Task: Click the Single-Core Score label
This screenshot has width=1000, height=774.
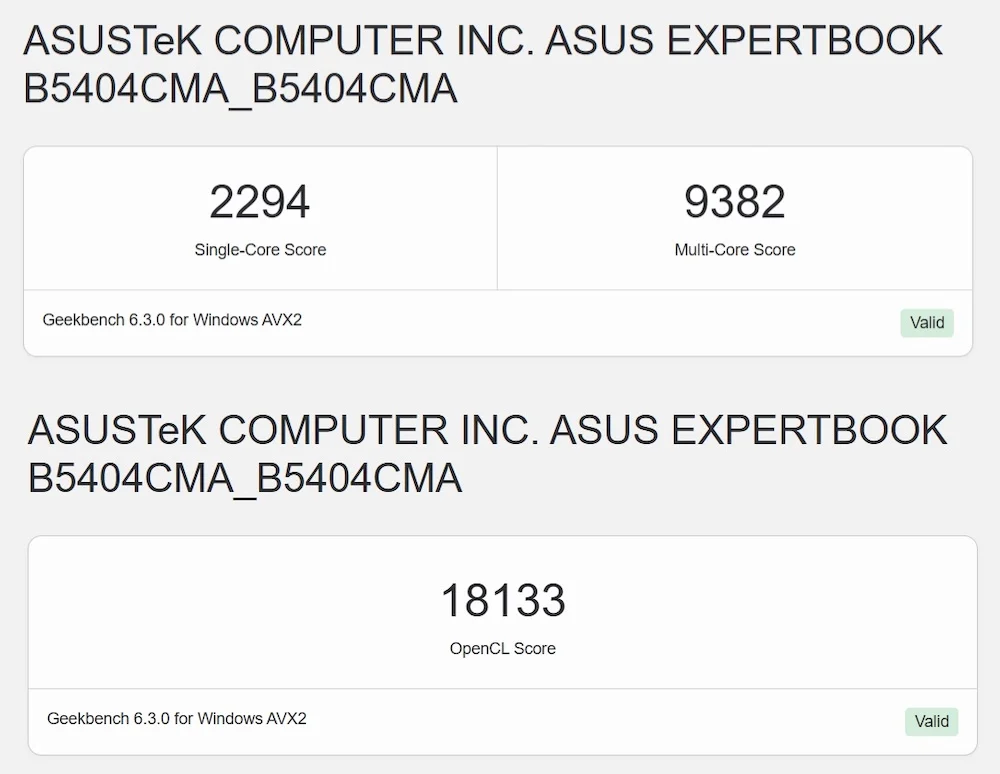Action: (x=260, y=250)
